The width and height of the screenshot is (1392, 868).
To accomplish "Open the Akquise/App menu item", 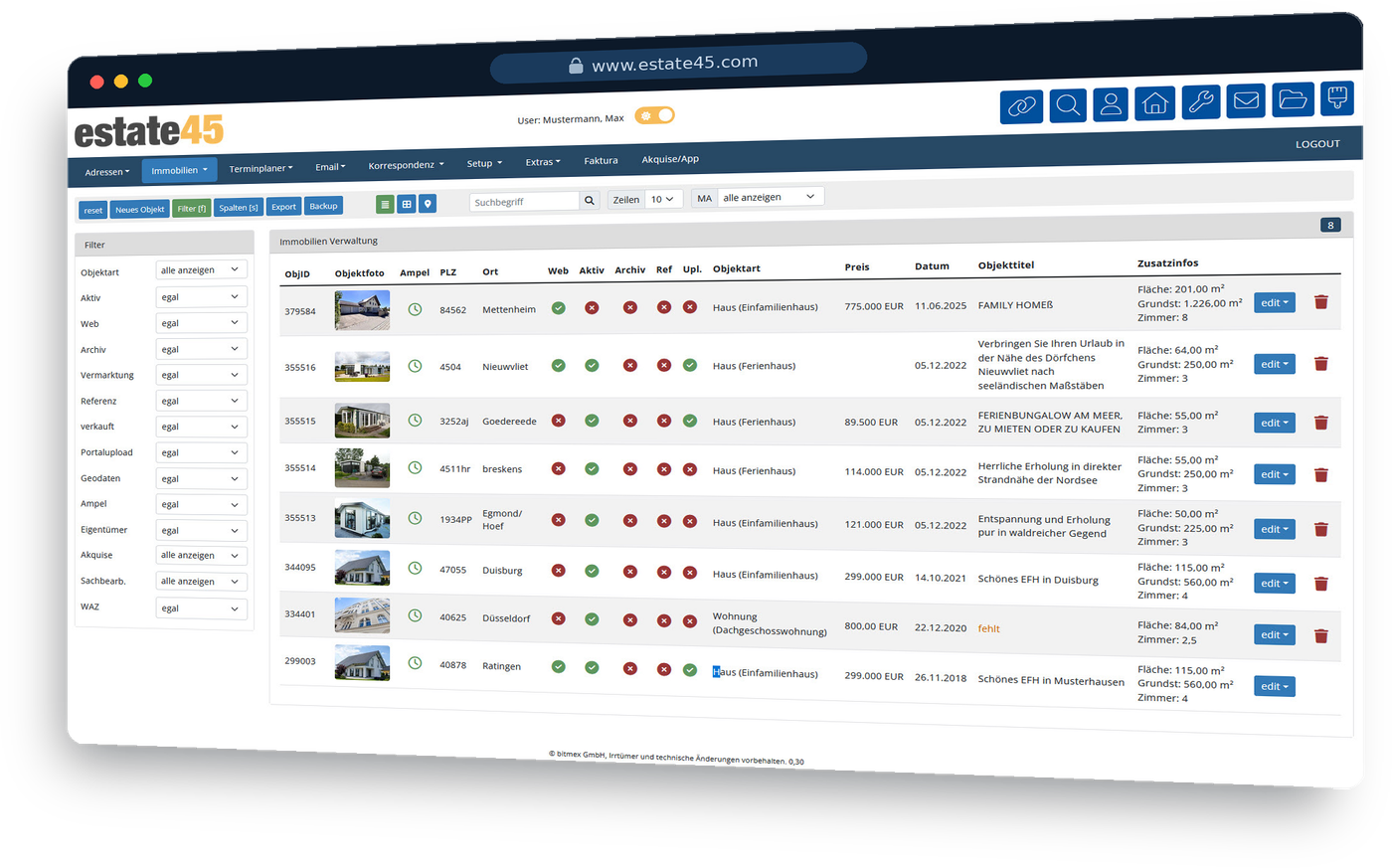I will 670,159.
